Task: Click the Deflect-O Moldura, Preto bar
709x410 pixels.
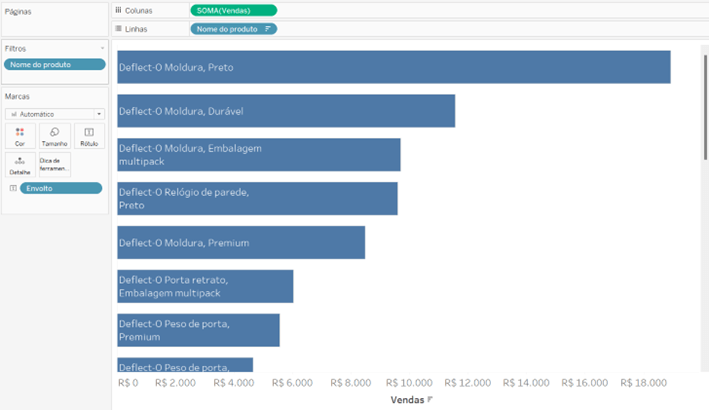Action: point(394,67)
